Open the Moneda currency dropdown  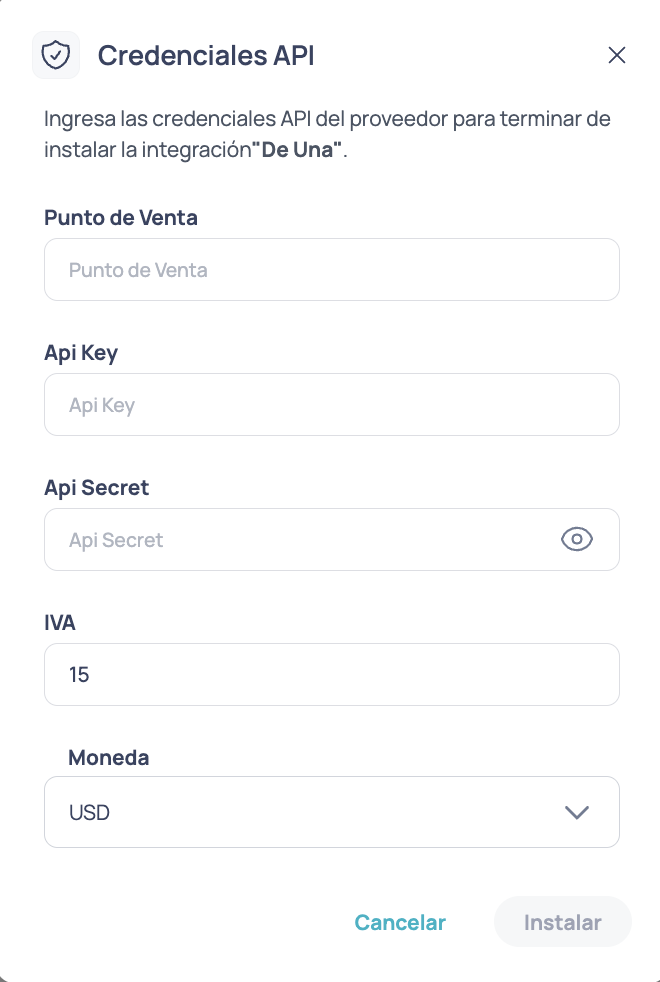[x=332, y=812]
